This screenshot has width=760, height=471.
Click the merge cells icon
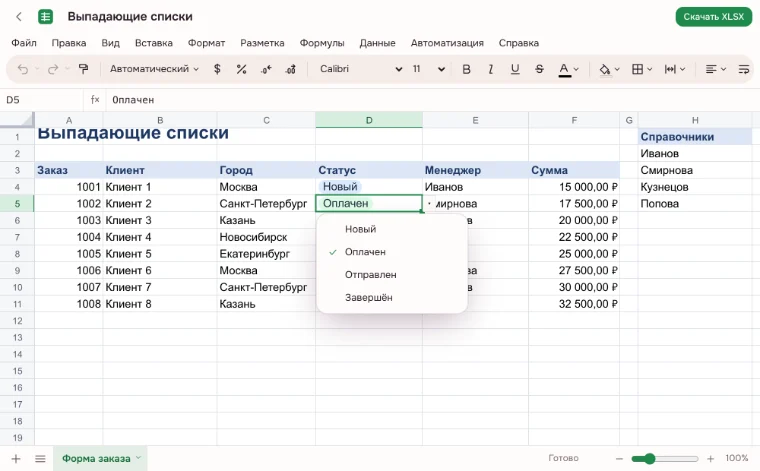[670, 69]
